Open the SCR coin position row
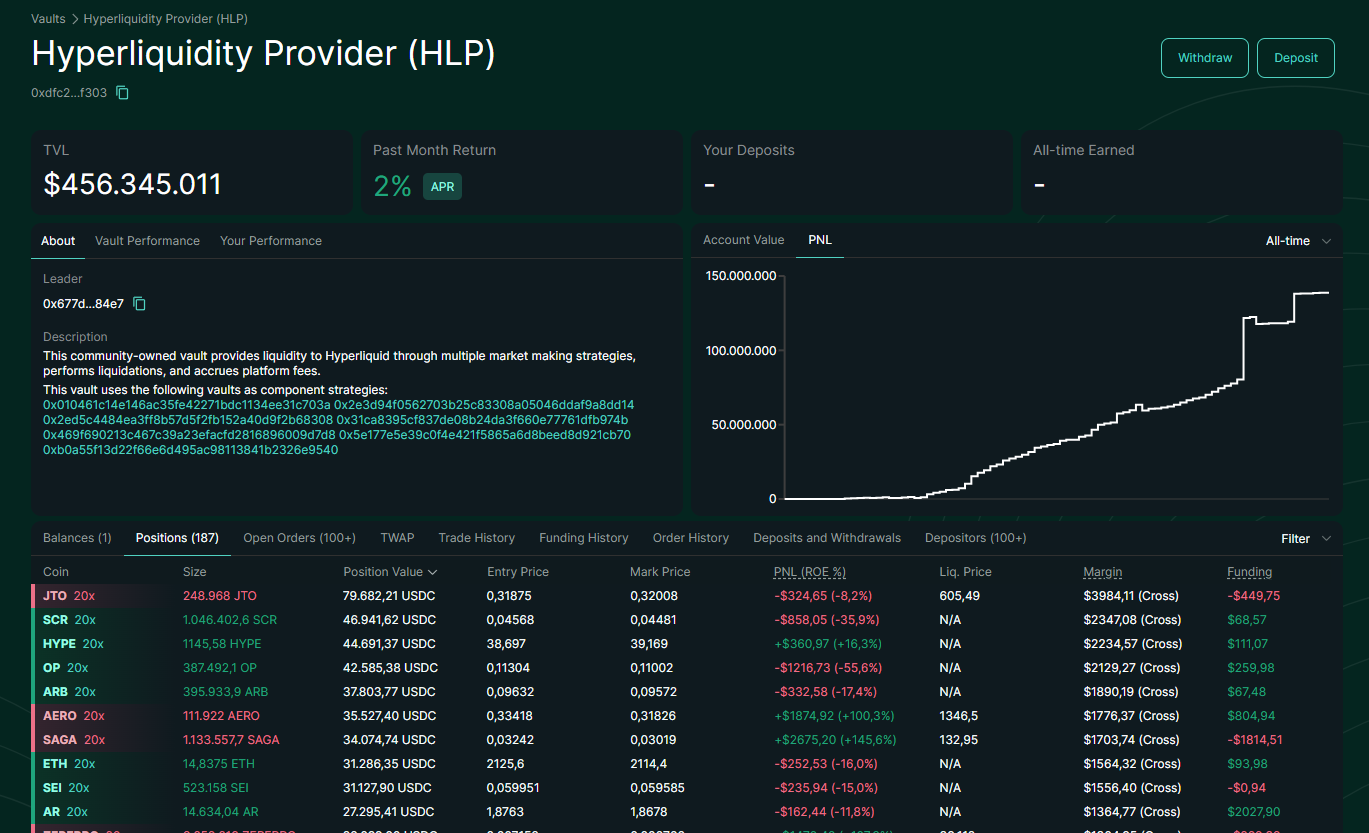Image resolution: width=1369 pixels, height=833 pixels. [55, 620]
